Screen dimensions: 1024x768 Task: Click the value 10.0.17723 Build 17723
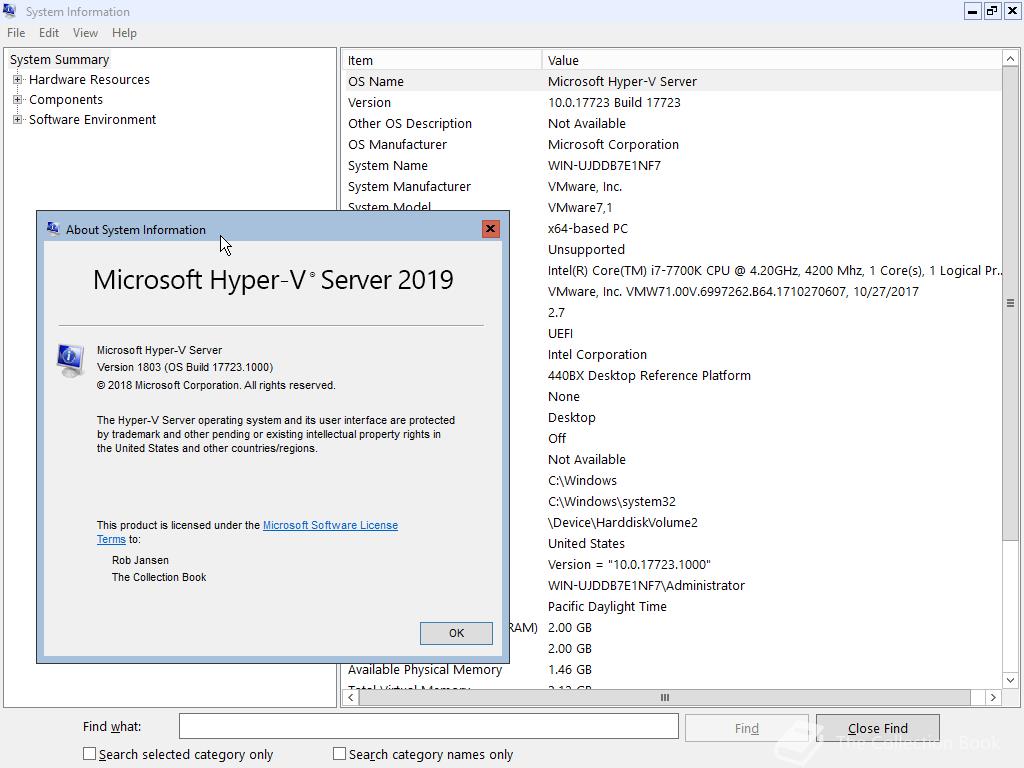click(x=614, y=103)
